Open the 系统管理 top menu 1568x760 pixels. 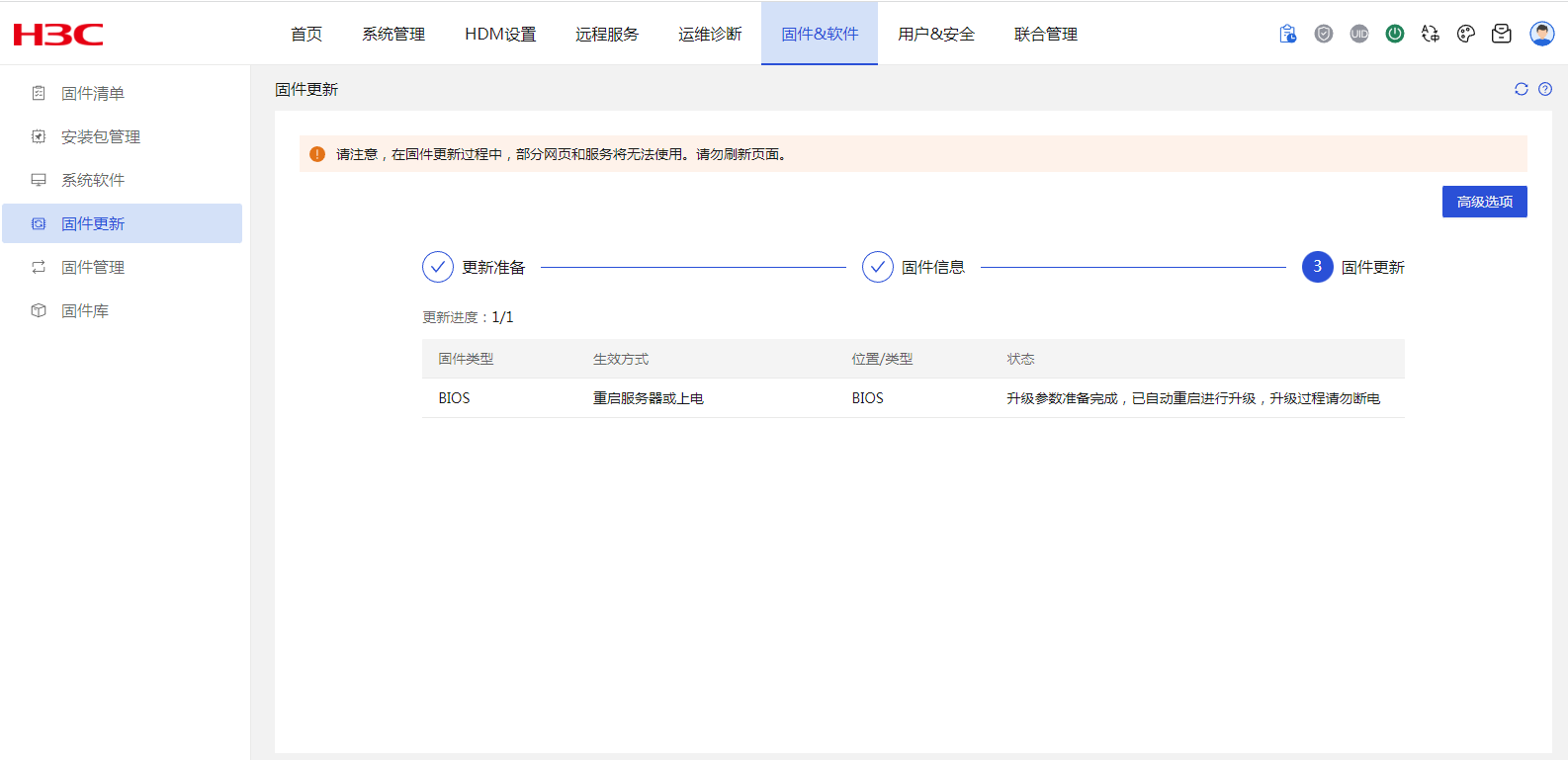pos(393,34)
